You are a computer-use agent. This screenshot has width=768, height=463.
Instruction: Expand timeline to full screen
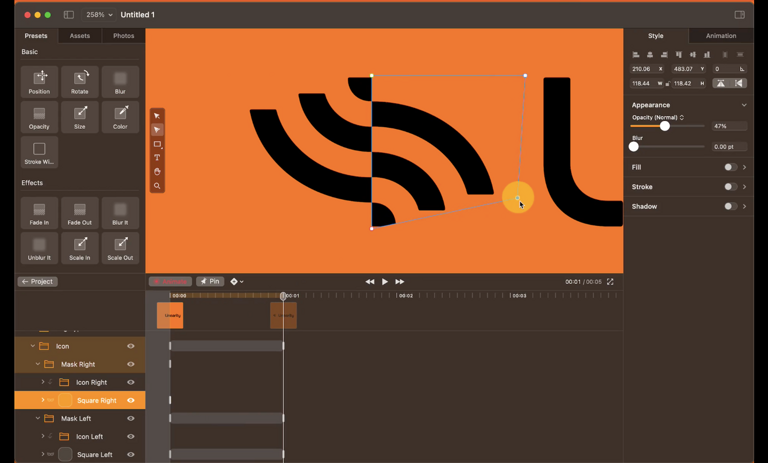click(610, 282)
